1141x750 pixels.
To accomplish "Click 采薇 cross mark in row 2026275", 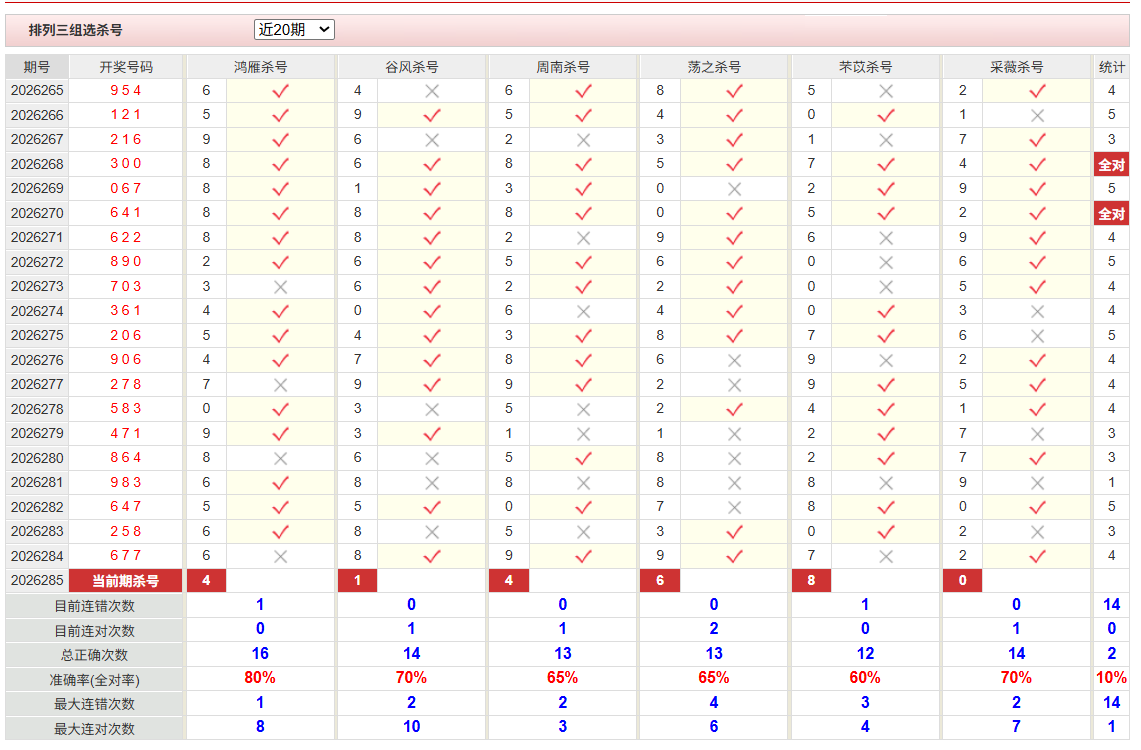I will [1037, 336].
